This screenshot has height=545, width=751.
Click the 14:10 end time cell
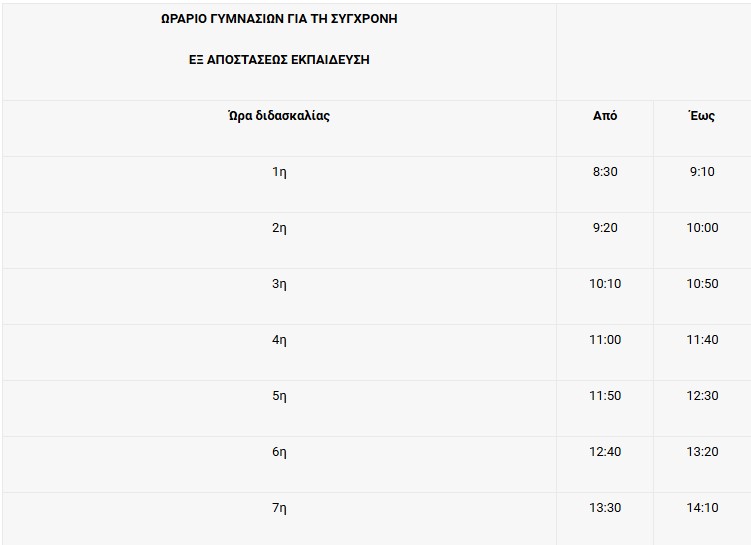point(702,508)
